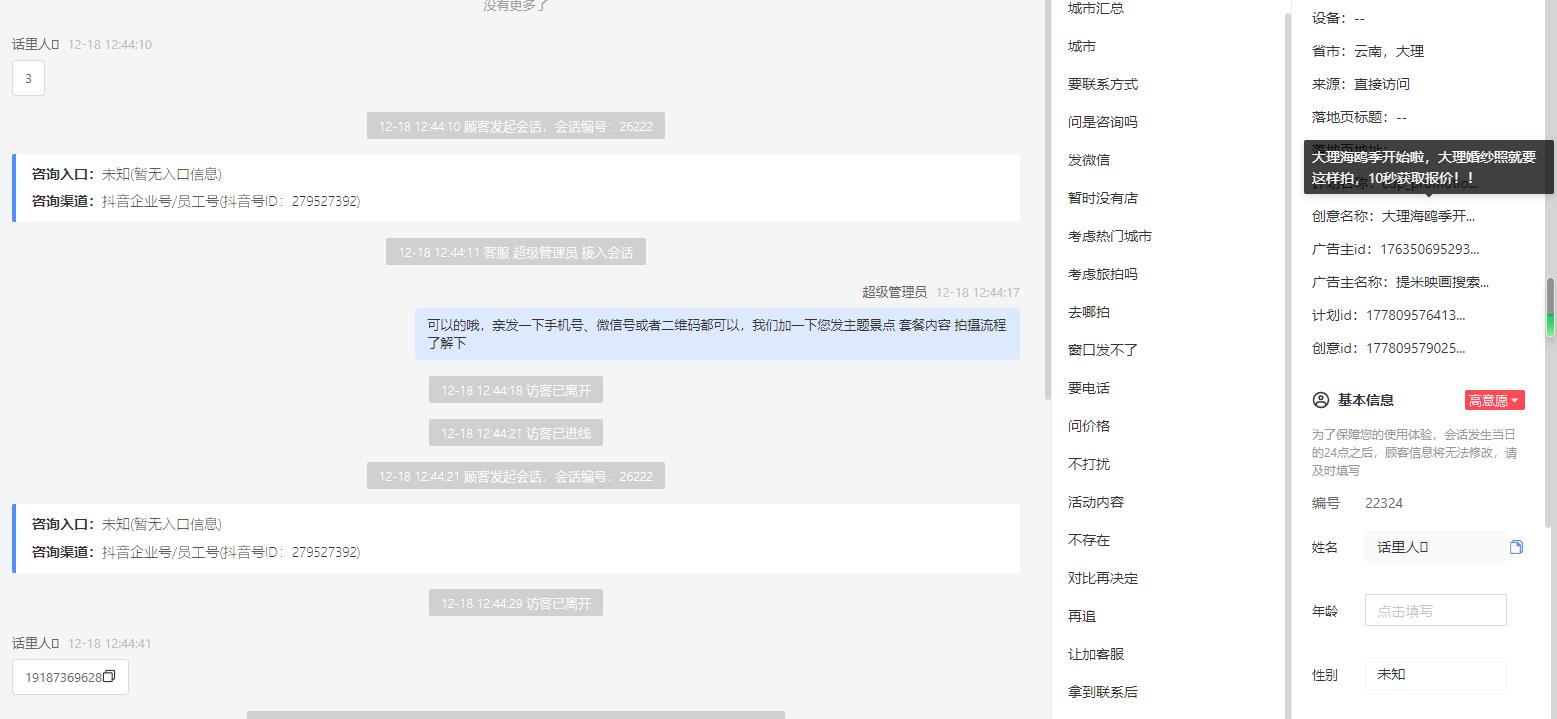The height and width of the screenshot is (719, 1557).
Task: Select quick reply 拿到联系后
Action: [x=1102, y=692]
